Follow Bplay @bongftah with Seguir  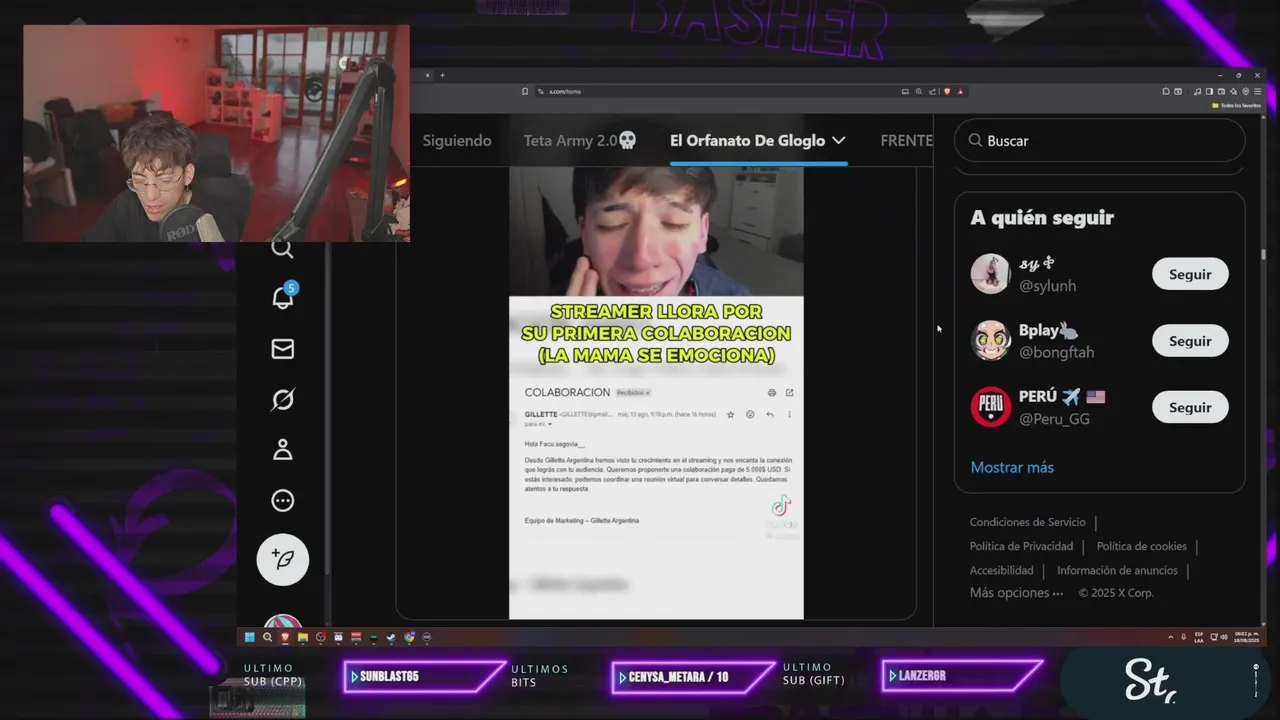[1190, 341]
